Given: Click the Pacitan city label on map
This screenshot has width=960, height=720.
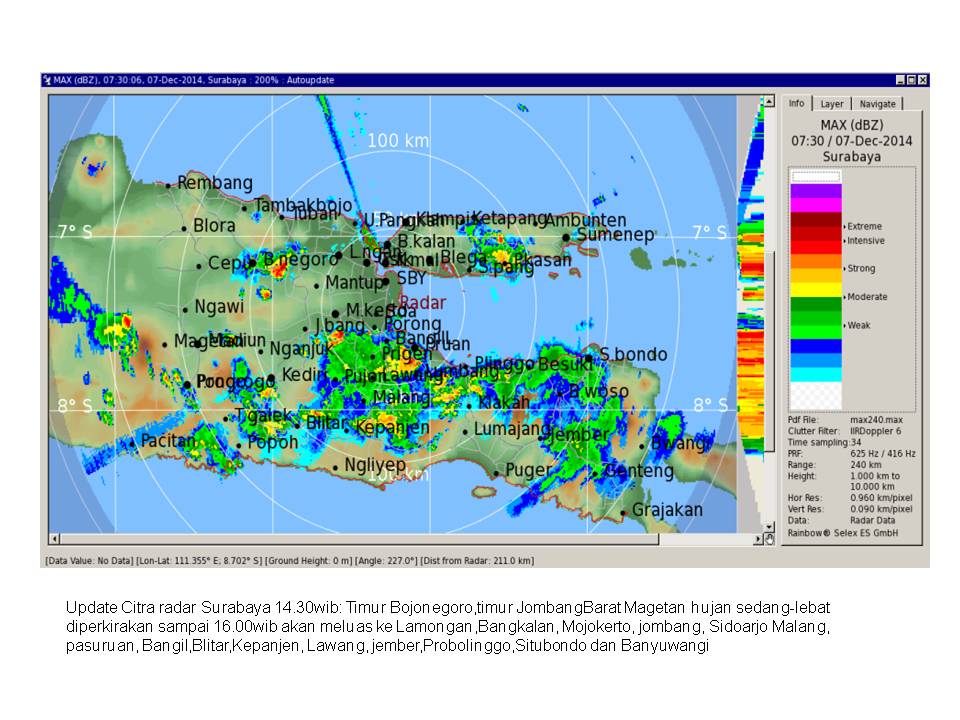Looking at the screenshot, I should click(x=168, y=440).
